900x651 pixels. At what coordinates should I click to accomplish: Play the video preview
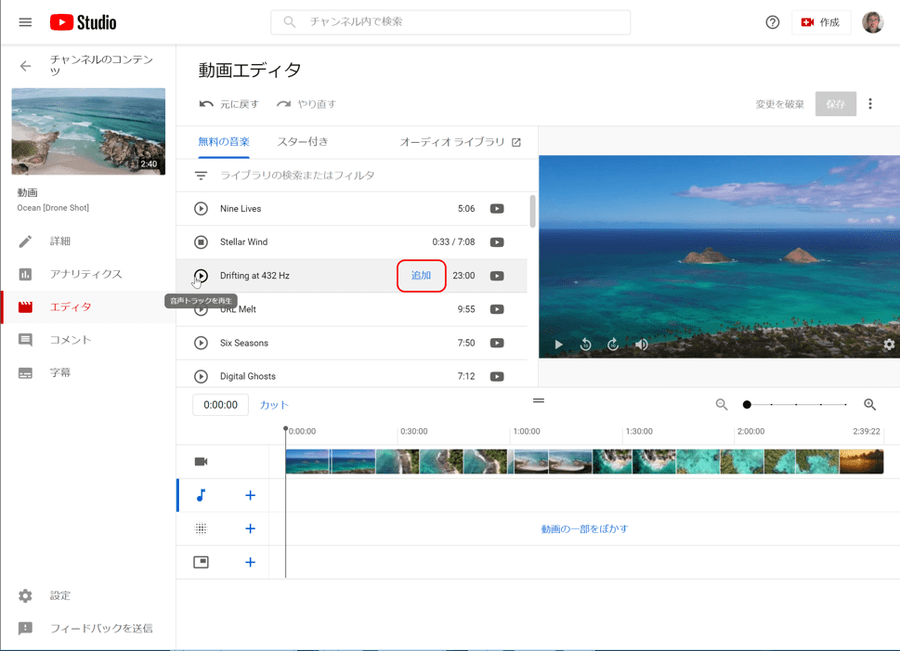pos(559,345)
